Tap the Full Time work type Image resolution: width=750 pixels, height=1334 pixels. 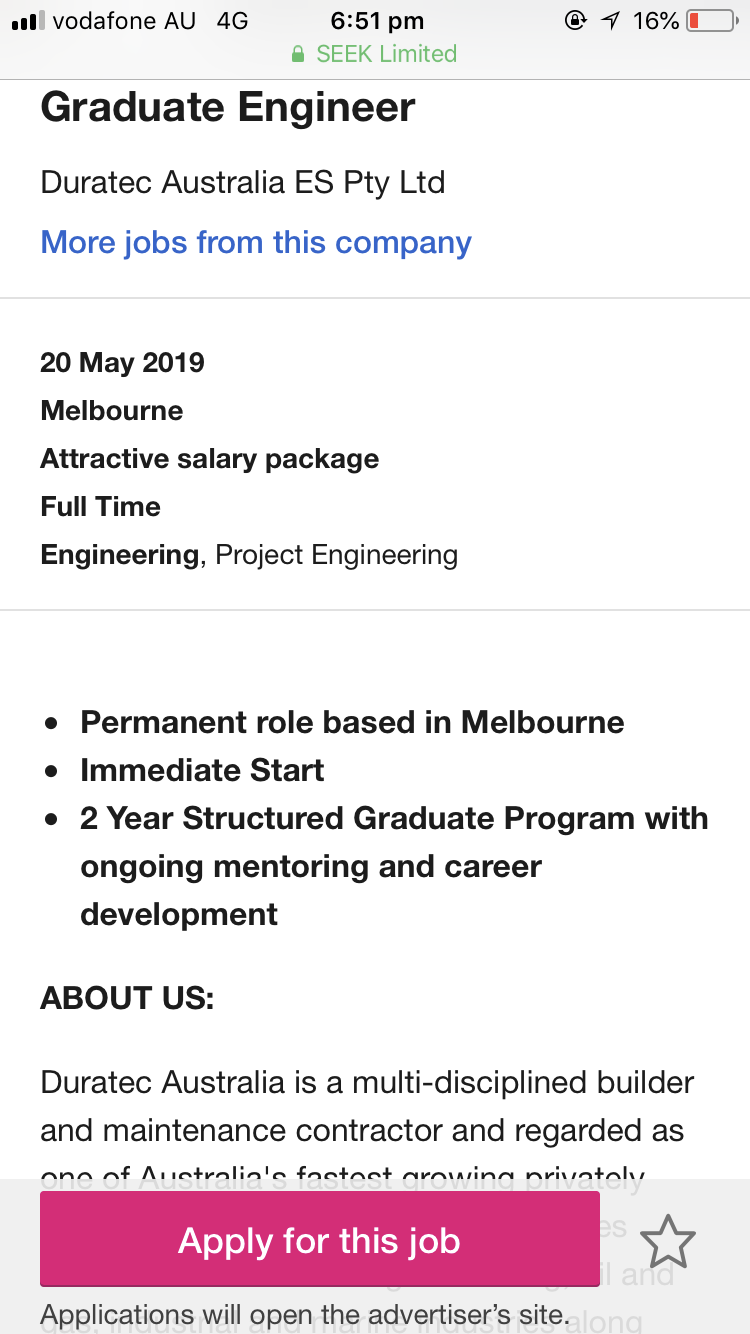(x=100, y=506)
